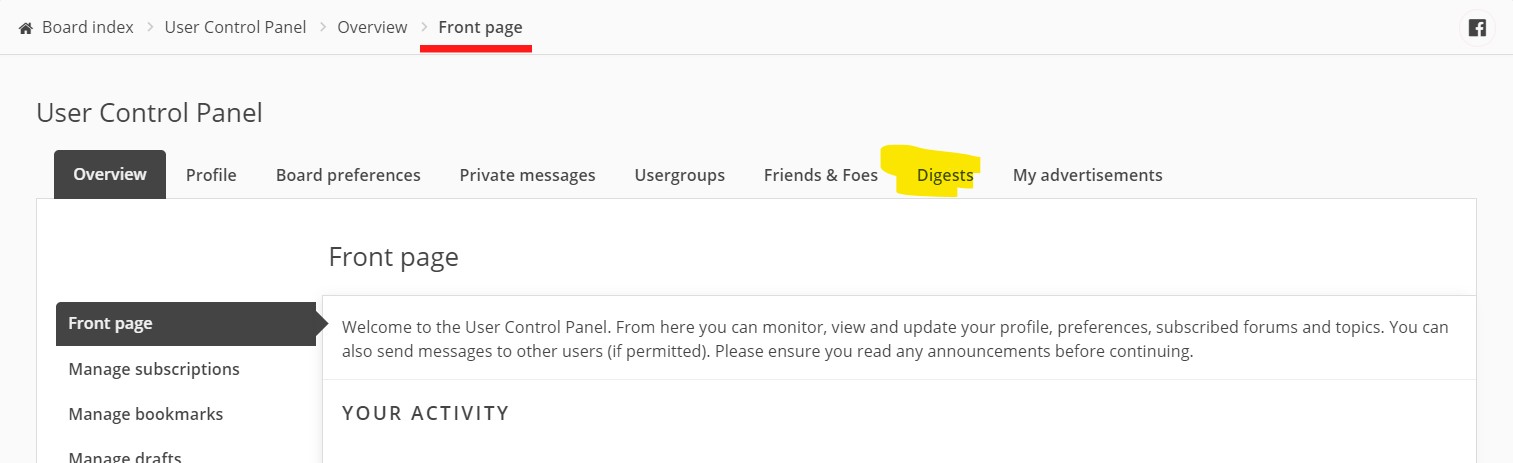The height and width of the screenshot is (463, 1513).
Task: Go to the Board index link
Action: pyautogui.click(x=87, y=27)
